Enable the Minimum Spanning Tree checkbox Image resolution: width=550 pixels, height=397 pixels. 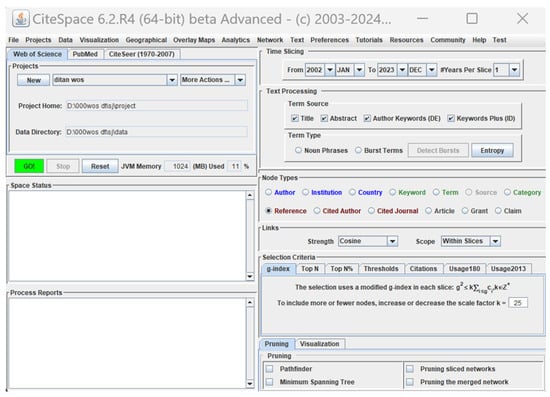tap(269, 382)
